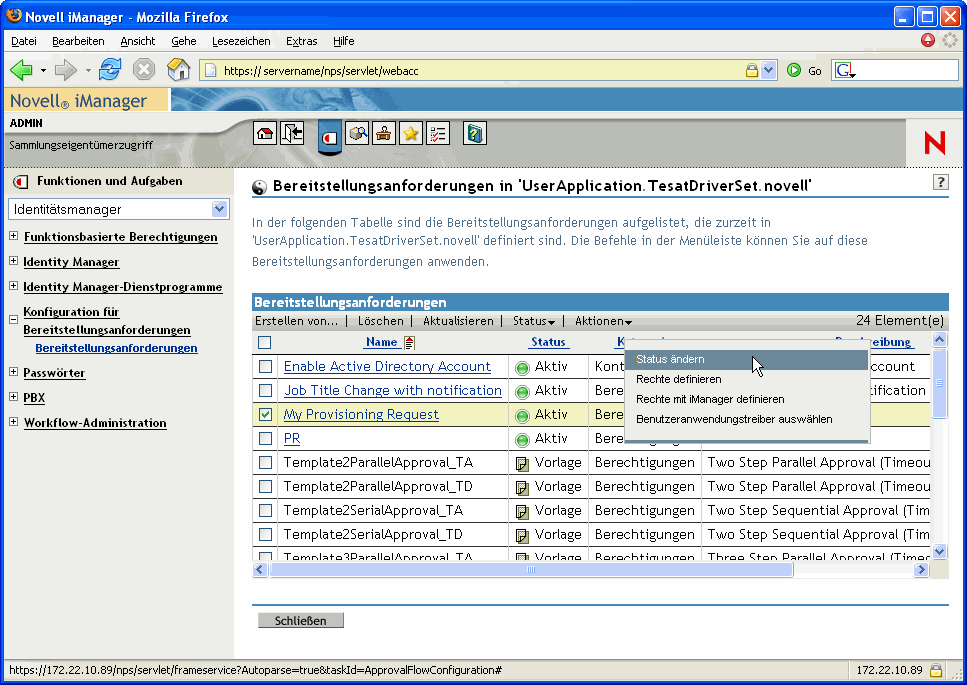
Task: Click the Firefox back arrow
Action: pyautogui.click(x=22, y=70)
